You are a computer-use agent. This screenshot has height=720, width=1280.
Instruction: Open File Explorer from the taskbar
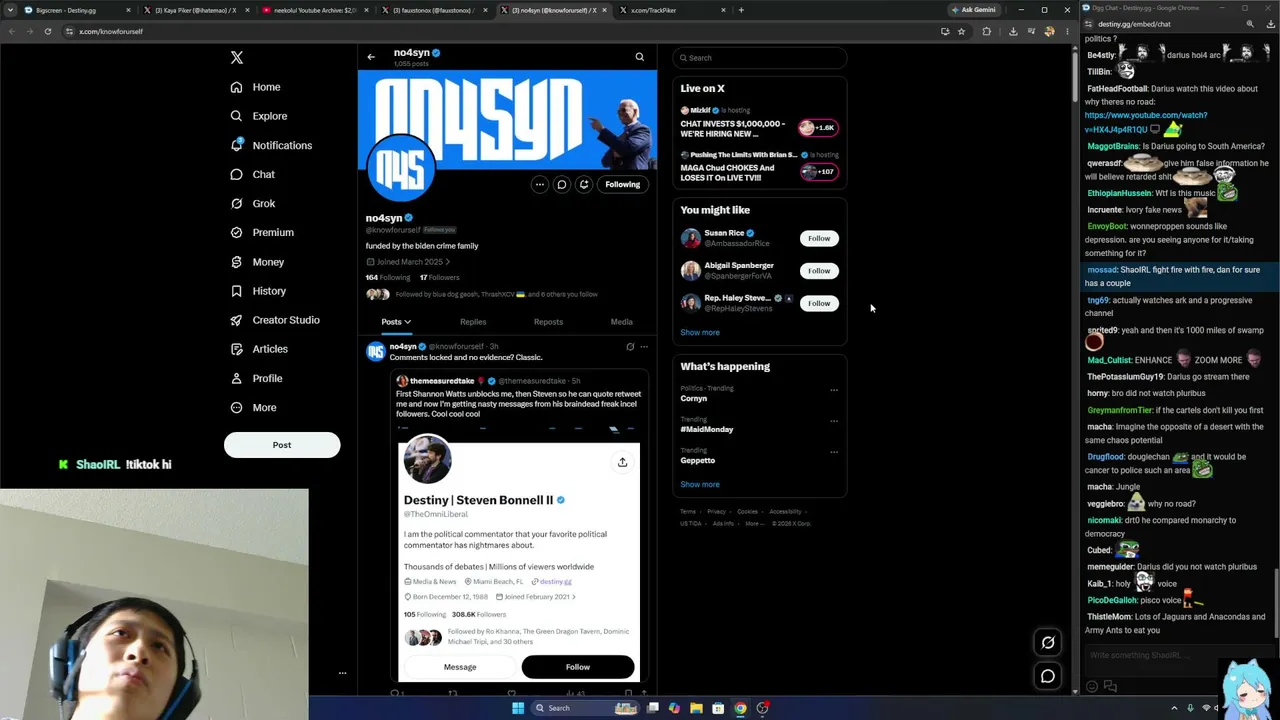[696, 708]
